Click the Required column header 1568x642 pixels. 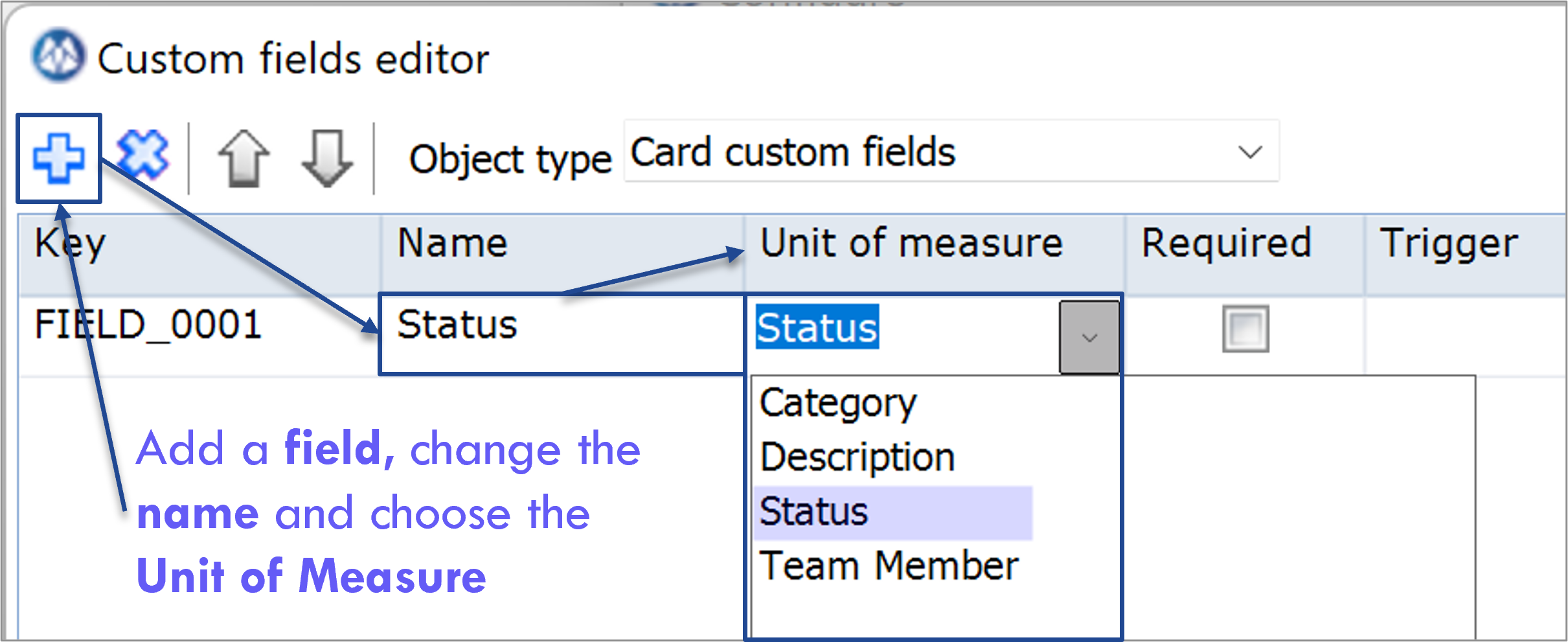click(1244, 254)
